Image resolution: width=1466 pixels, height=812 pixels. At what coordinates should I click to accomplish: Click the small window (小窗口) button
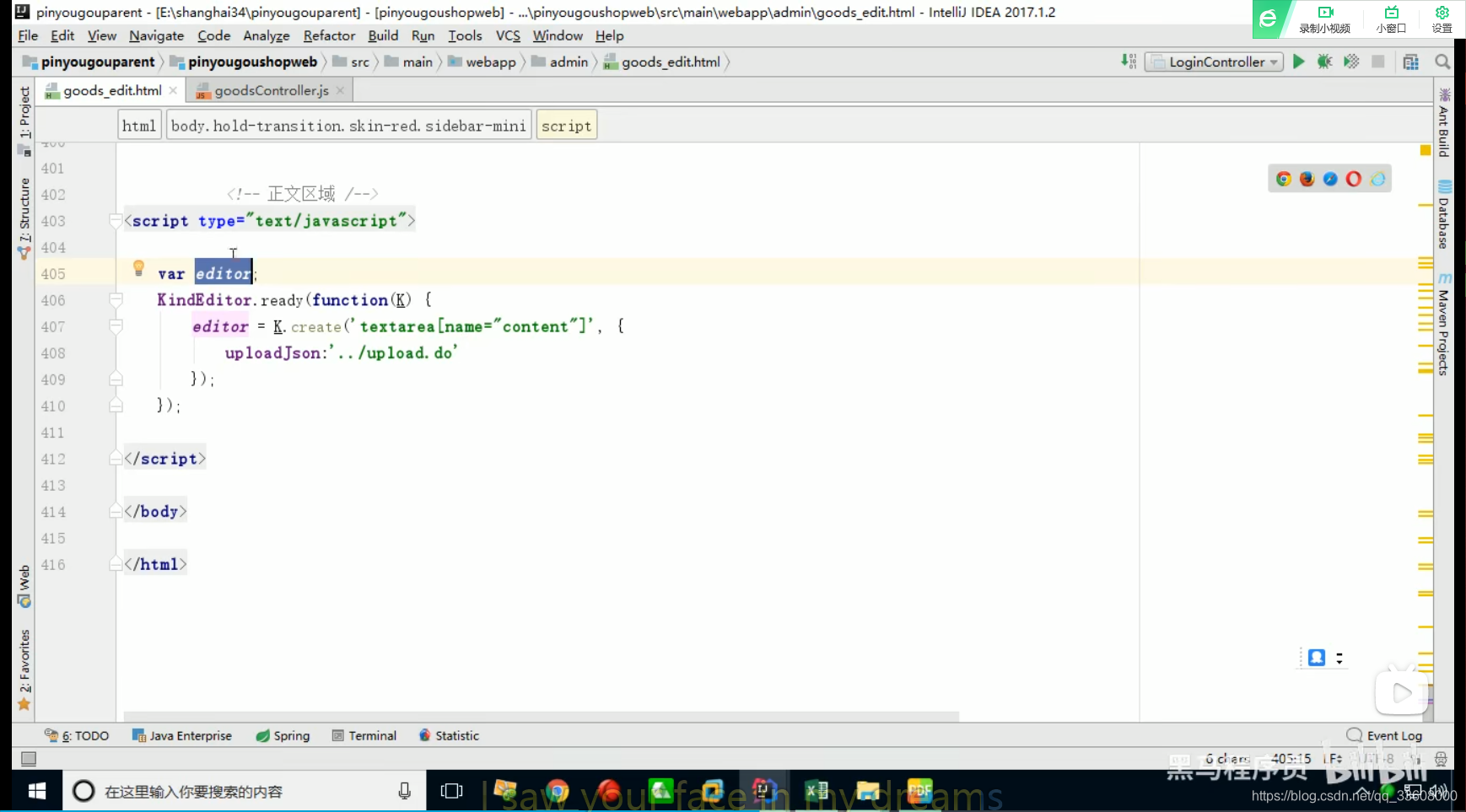[1391, 19]
